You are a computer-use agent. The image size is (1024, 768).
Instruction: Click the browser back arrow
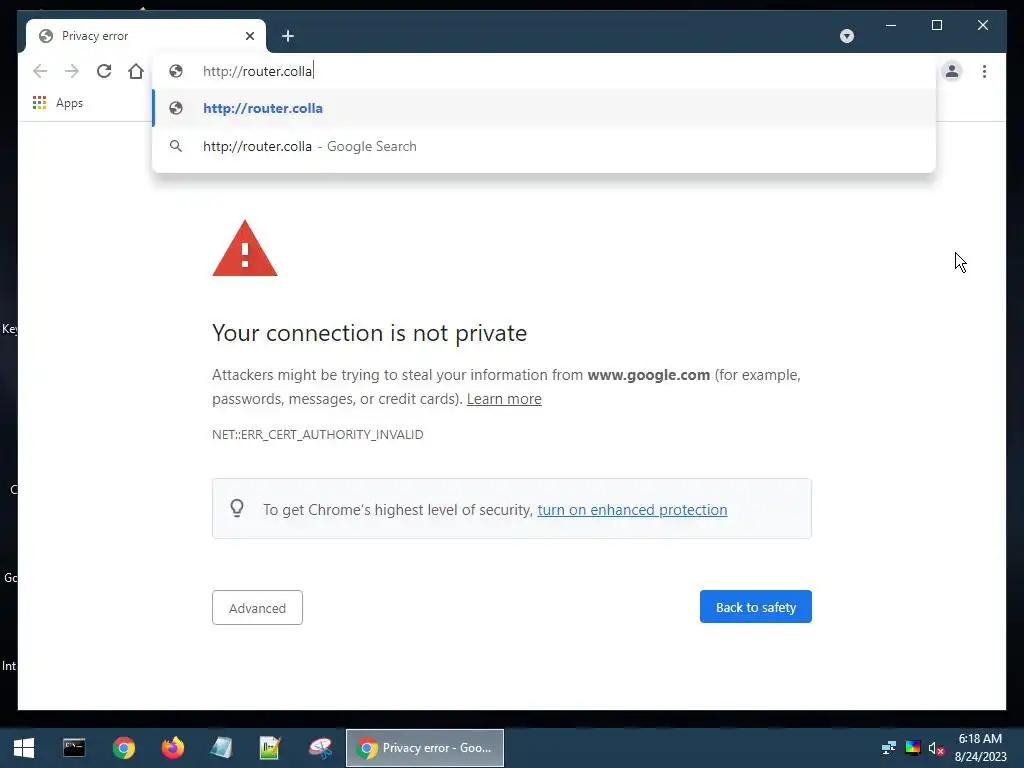pyautogui.click(x=40, y=71)
